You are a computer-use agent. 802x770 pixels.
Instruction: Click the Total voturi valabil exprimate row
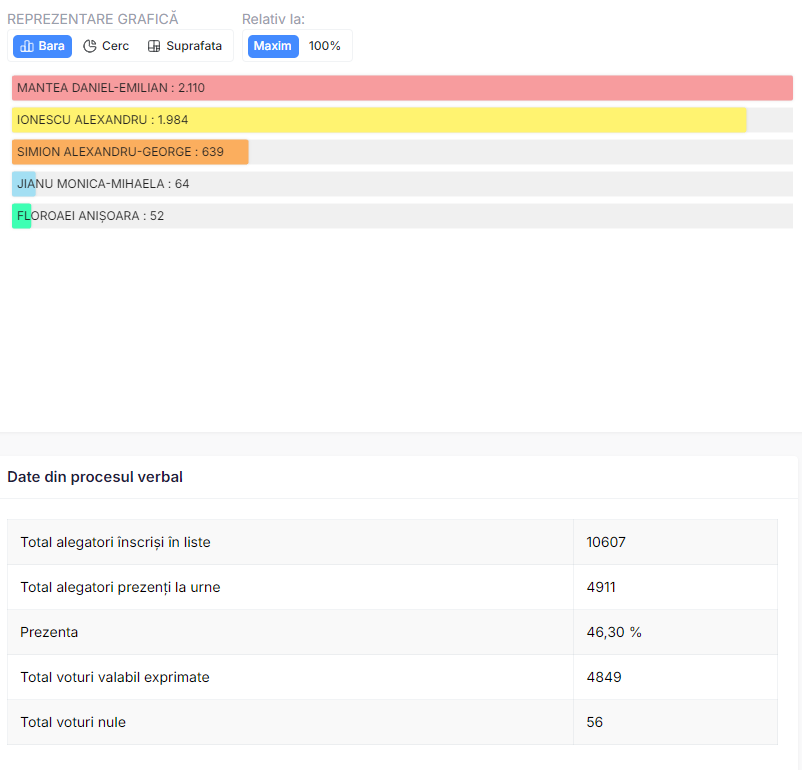(x=392, y=677)
